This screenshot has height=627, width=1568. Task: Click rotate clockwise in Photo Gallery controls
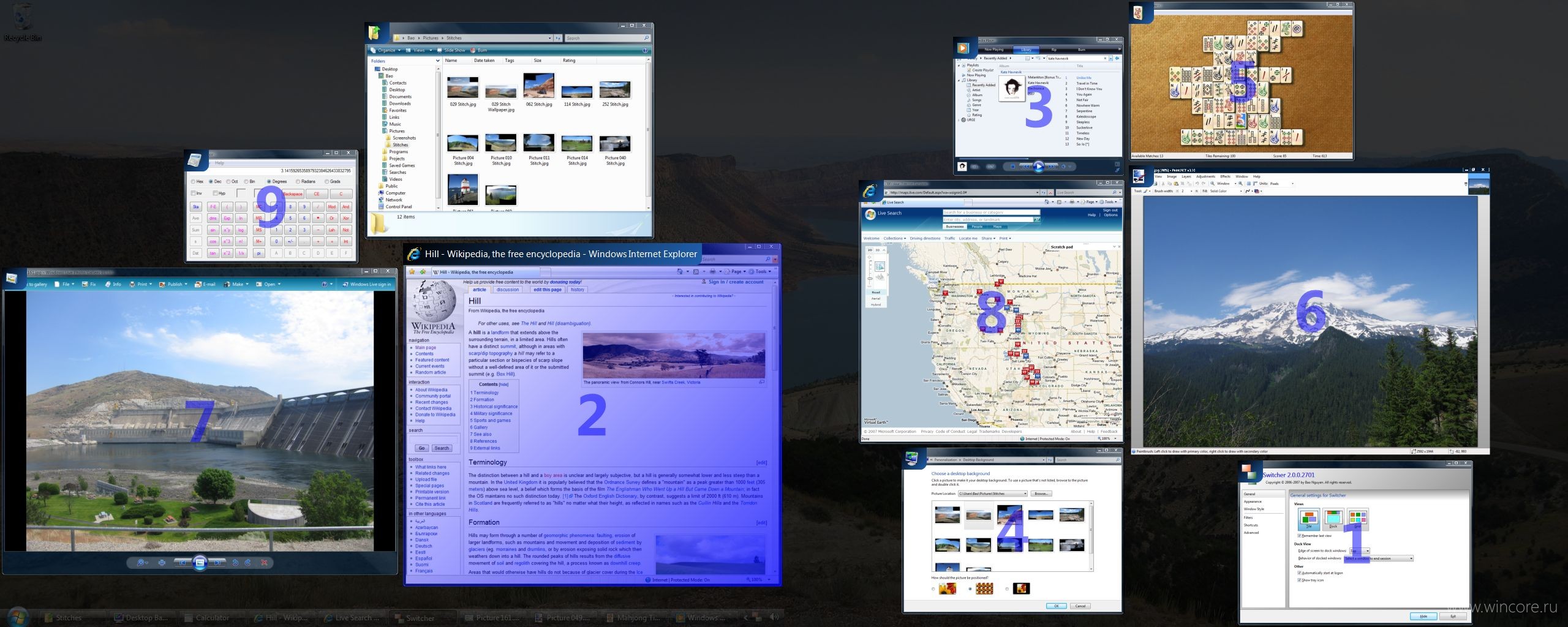coord(248,562)
